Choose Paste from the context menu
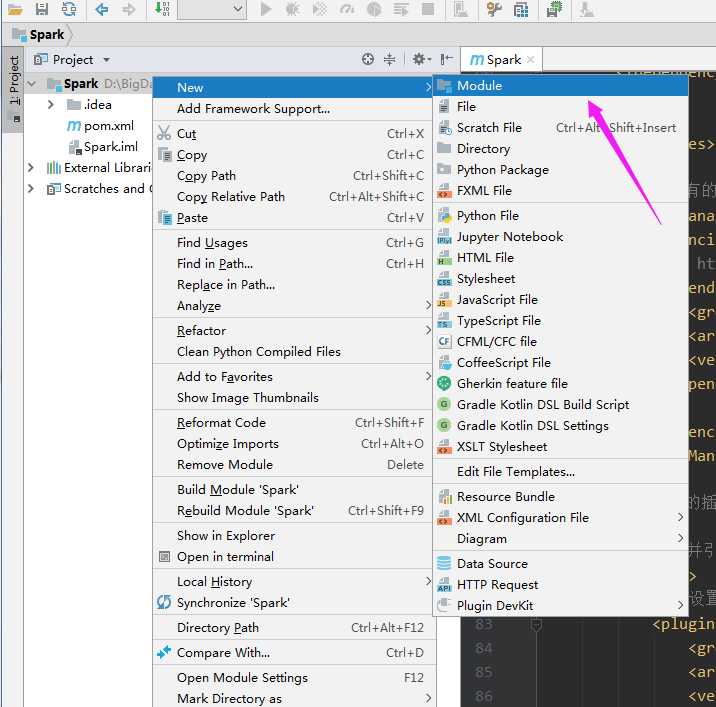Image resolution: width=716 pixels, height=707 pixels. [293, 218]
